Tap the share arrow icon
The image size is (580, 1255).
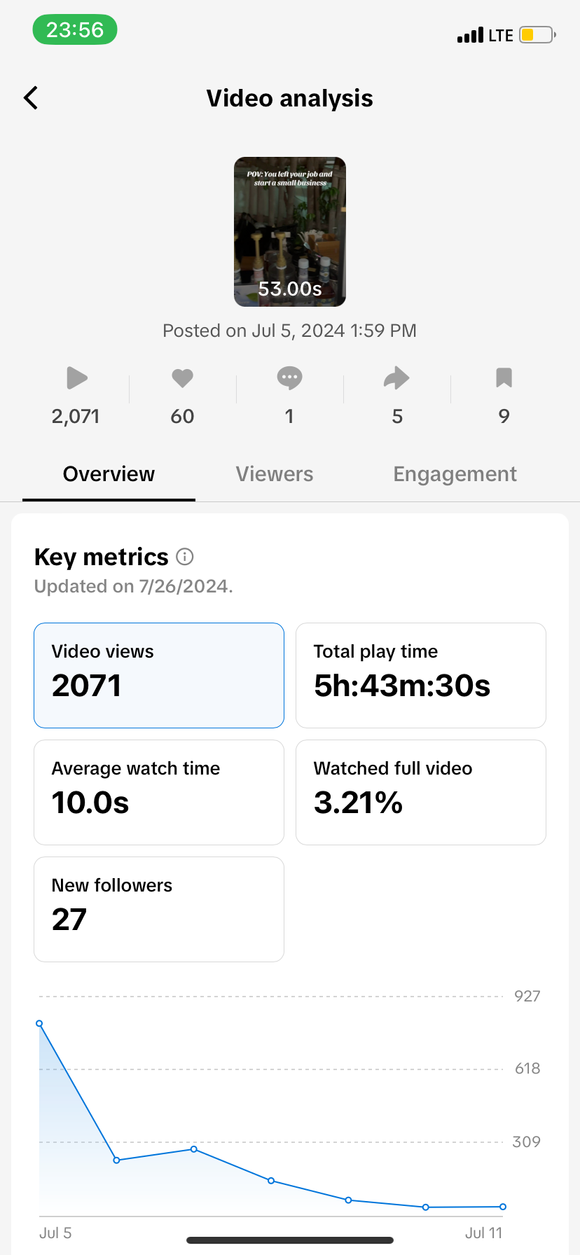pyautogui.click(x=397, y=378)
